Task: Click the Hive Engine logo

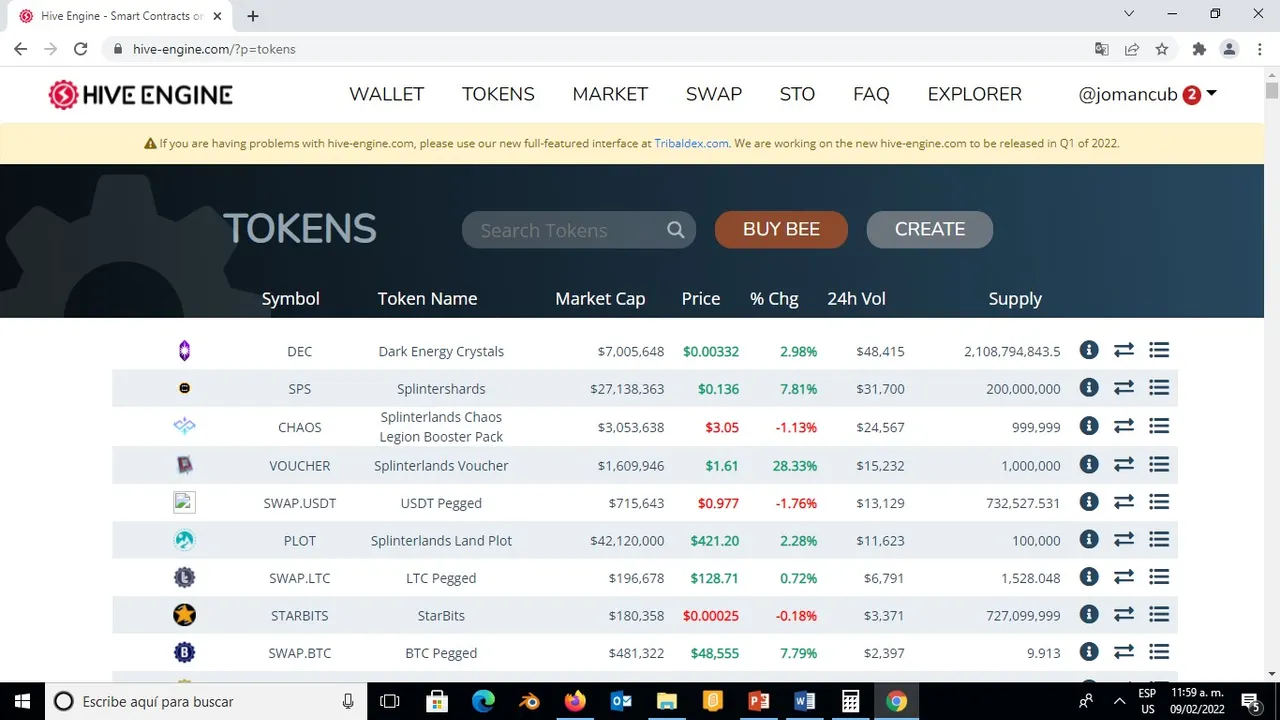Action: click(x=141, y=95)
